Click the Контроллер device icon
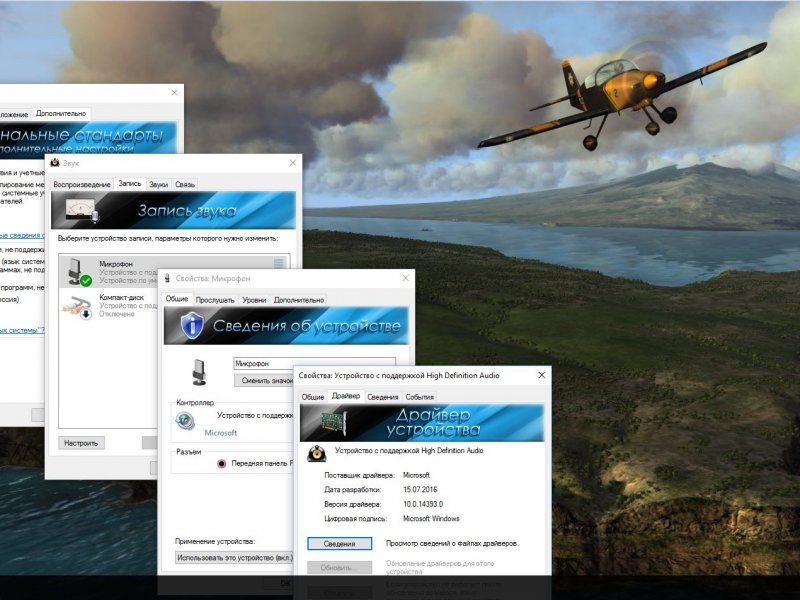The width and height of the screenshot is (800, 600). coord(185,421)
